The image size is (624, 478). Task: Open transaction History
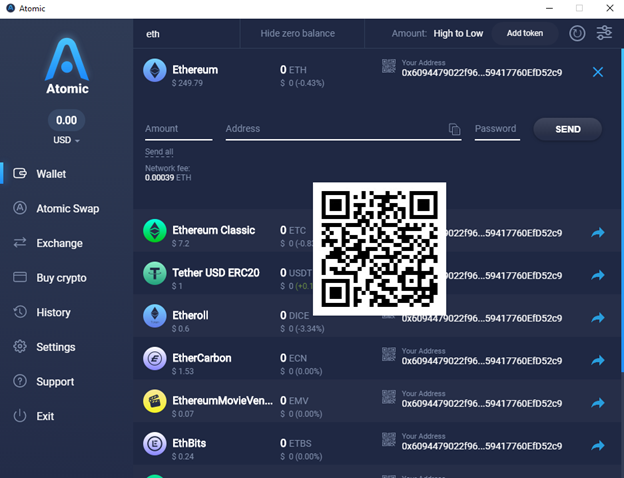53,312
